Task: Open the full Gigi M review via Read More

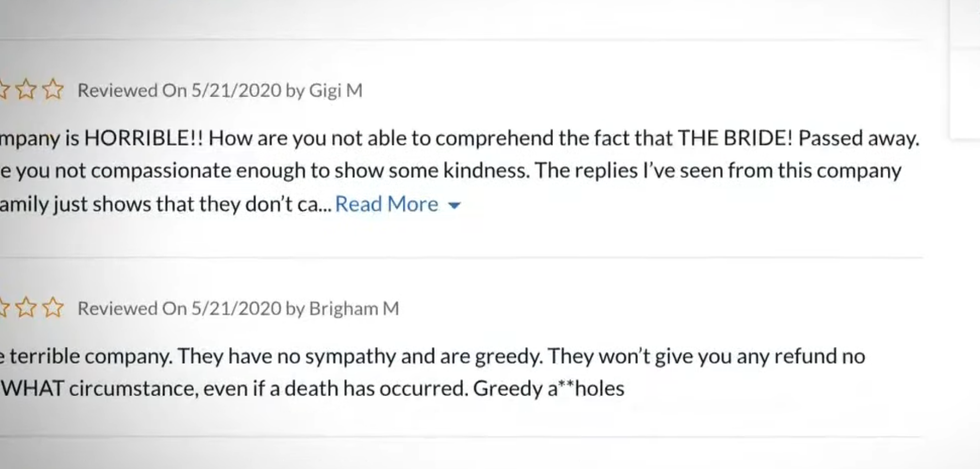Action: [x=386, y=204]
